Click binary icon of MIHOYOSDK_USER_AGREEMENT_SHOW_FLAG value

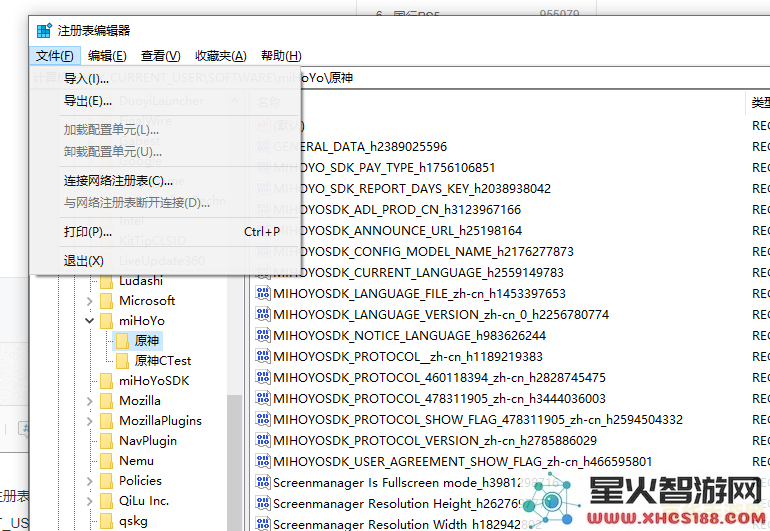(x=263, y=462)
